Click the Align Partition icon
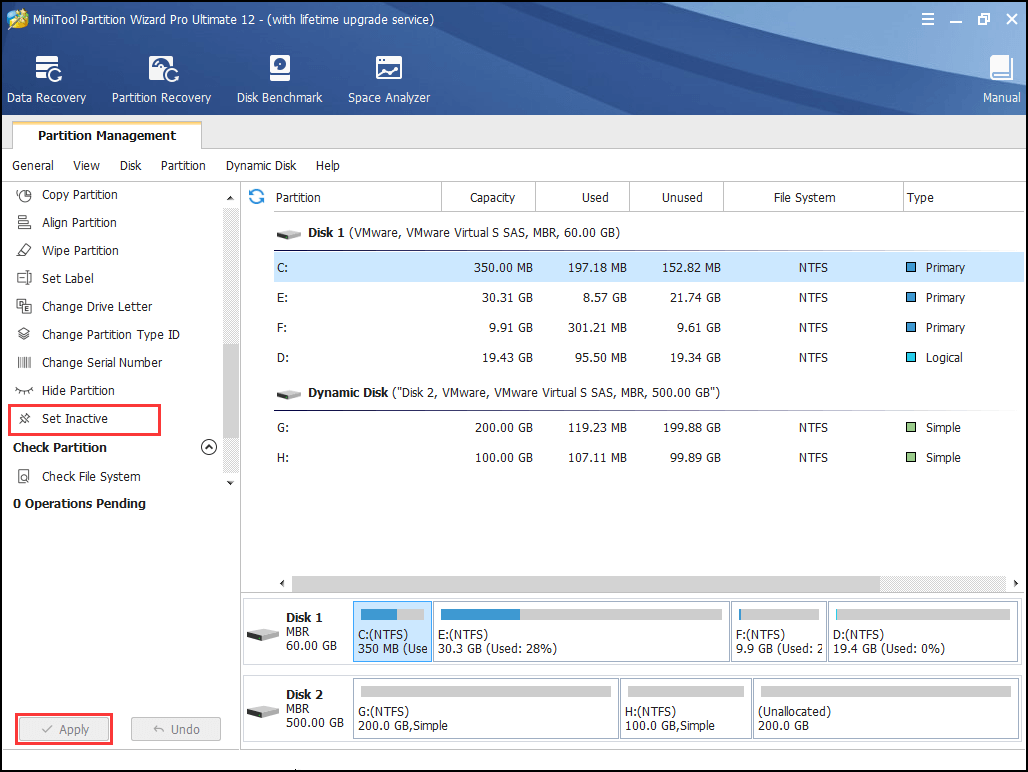This screenshot has height=772, width=1028. [24, 223]
